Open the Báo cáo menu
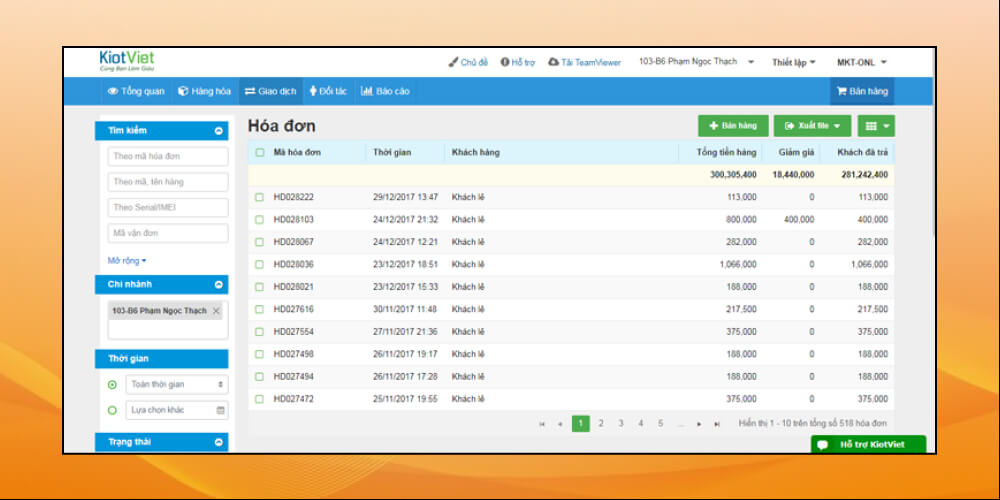Viewport: 1000px width, 500px height. [385, 91]
